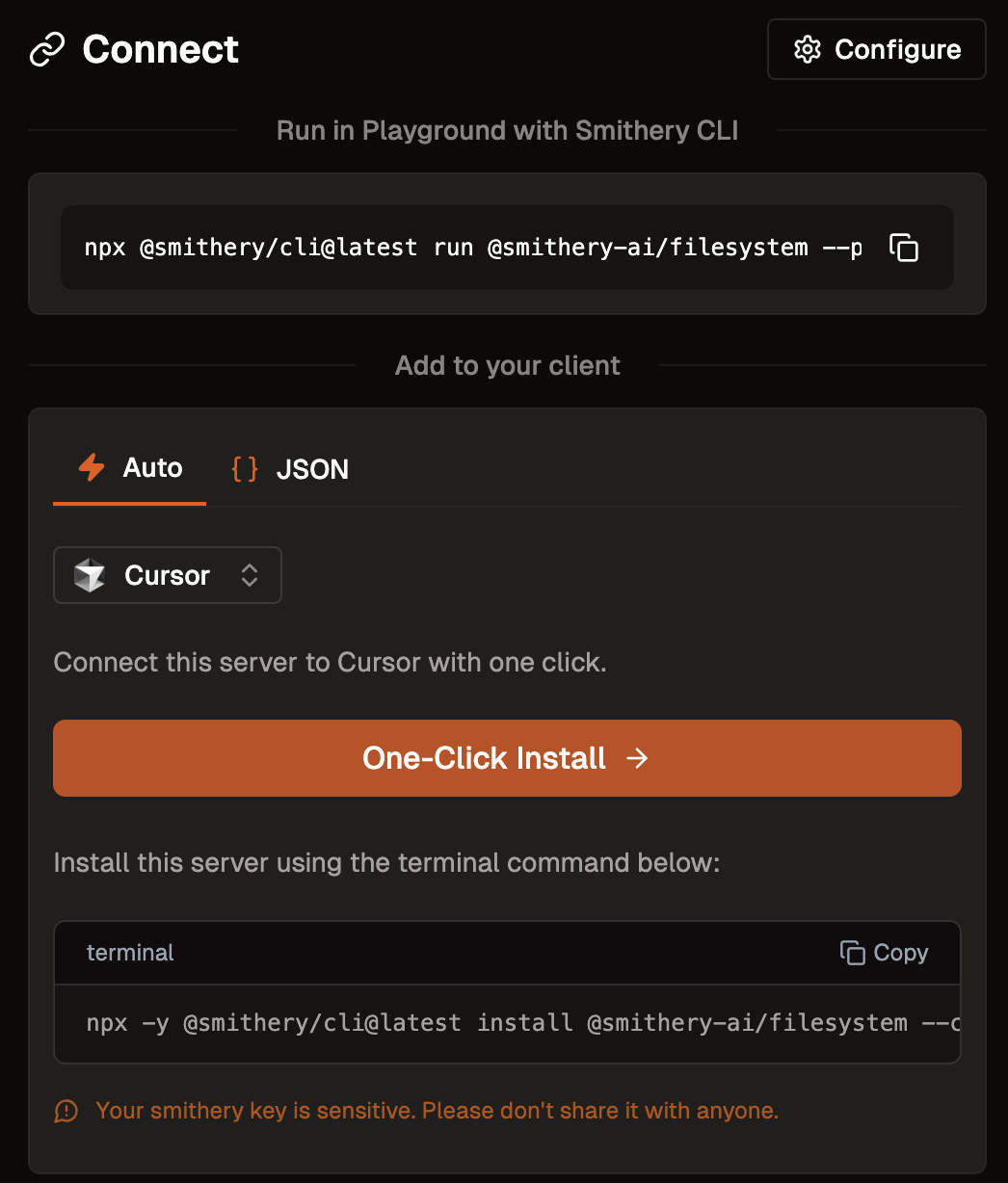Click the Cursor cube logo icon
Viewport: 1008px width, 1183px height.
90,575
